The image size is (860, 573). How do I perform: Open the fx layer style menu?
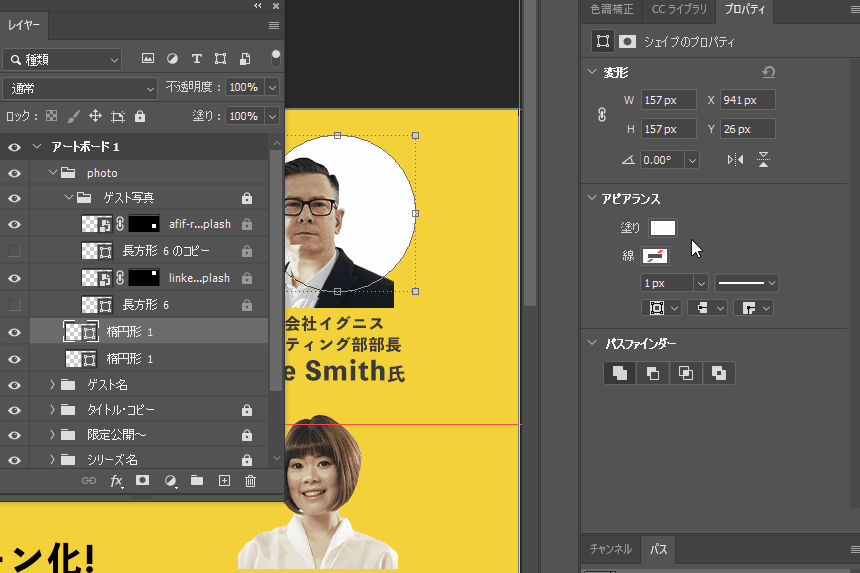[x=116, y=481]
